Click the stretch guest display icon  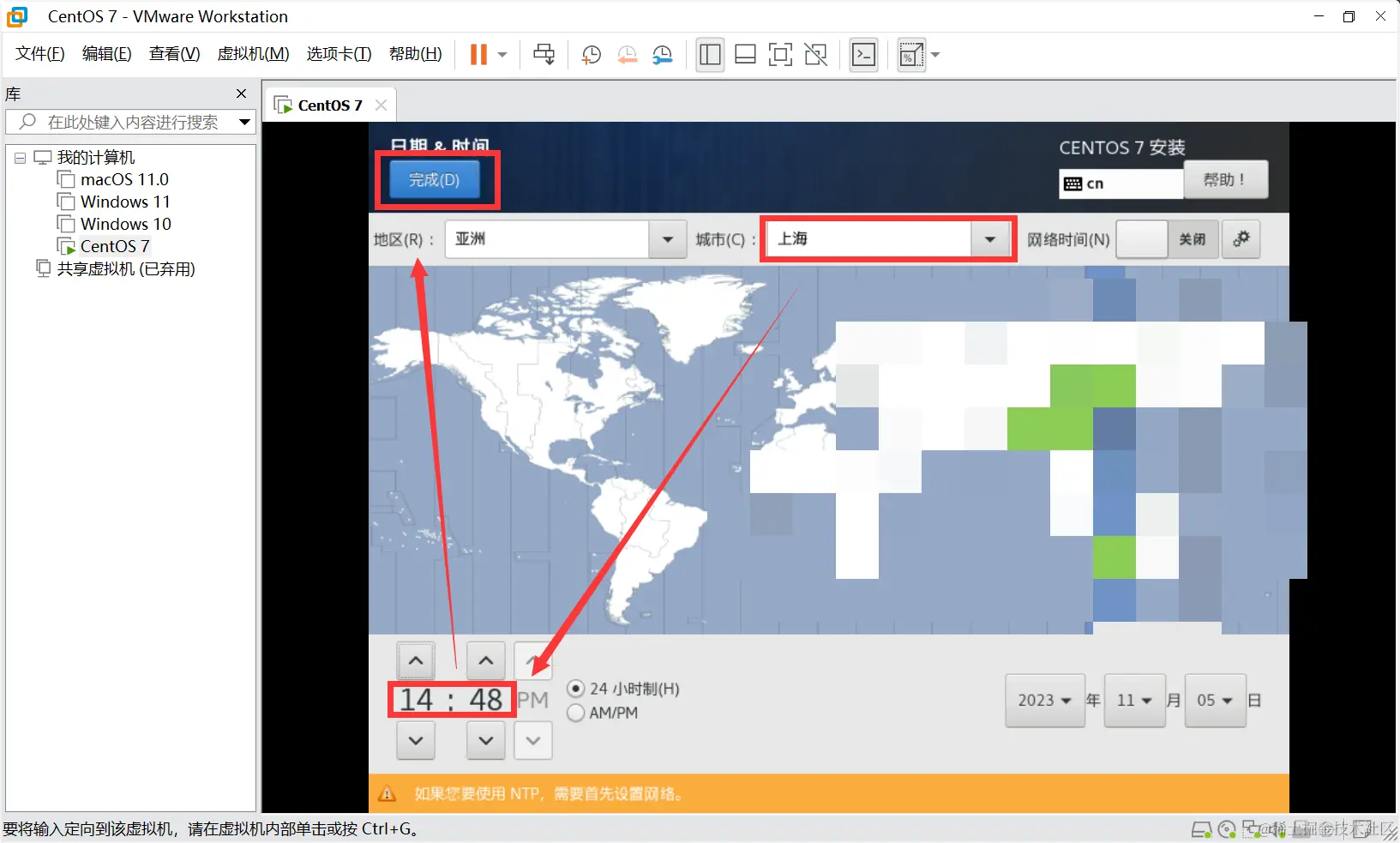[910, 55]
